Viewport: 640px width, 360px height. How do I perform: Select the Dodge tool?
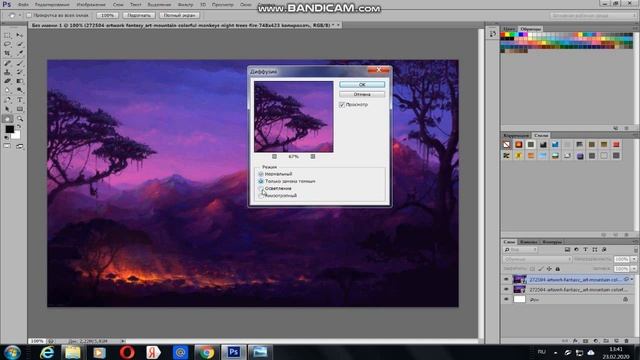point(20,90)
